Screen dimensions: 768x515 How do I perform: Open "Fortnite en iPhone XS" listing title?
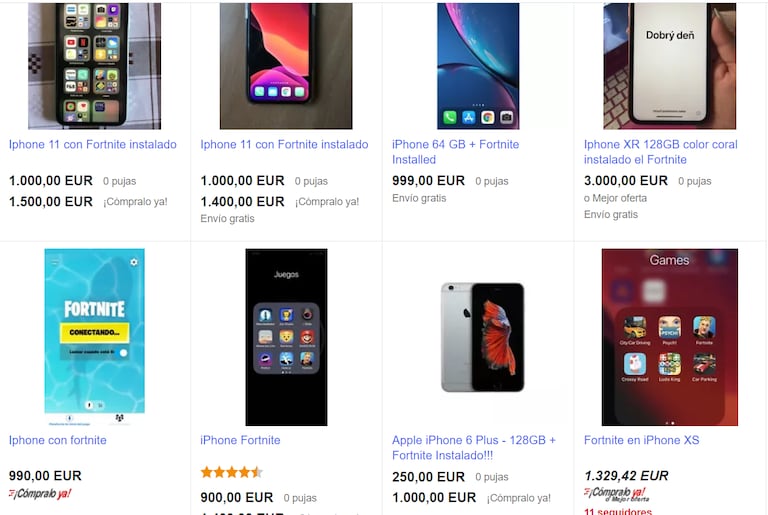click(642, 440)
